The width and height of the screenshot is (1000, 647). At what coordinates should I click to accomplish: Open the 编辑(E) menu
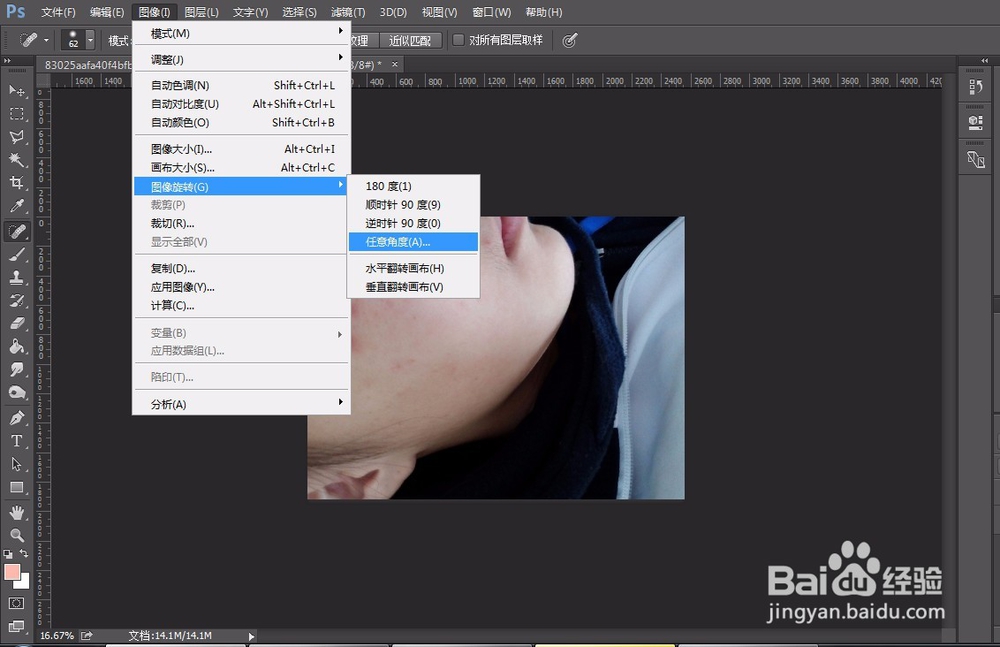pos(107,12)
